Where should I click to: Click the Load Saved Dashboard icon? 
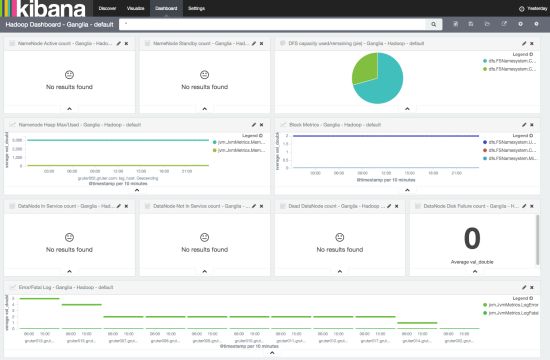point(487,24)
